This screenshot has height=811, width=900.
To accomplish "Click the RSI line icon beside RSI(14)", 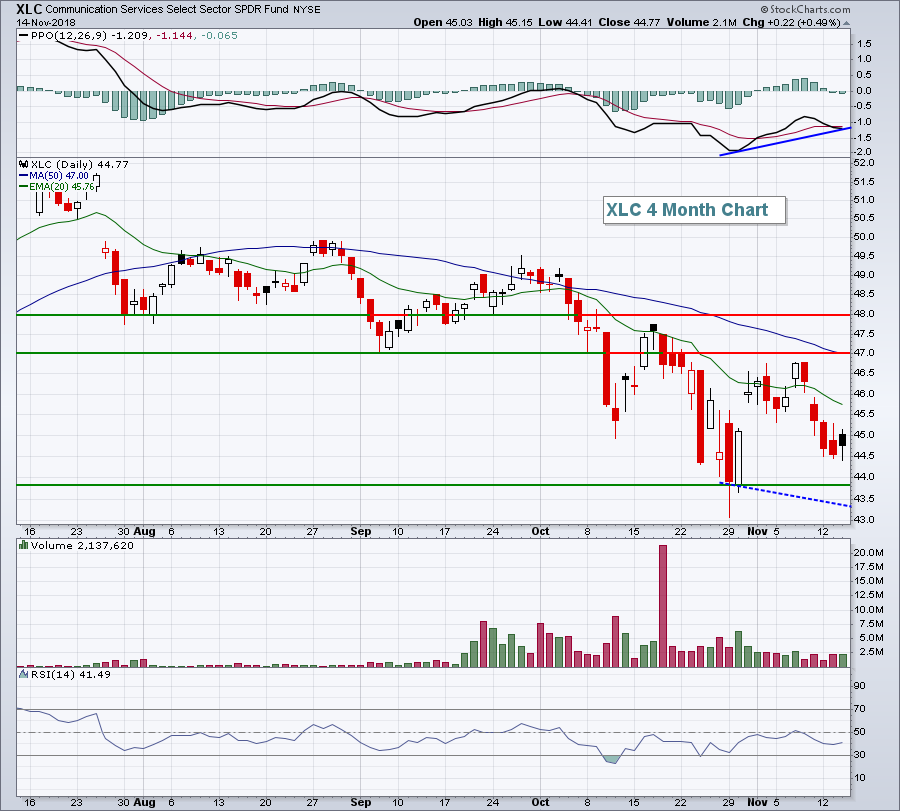I will pyautogui.click(x=24, y=674).
